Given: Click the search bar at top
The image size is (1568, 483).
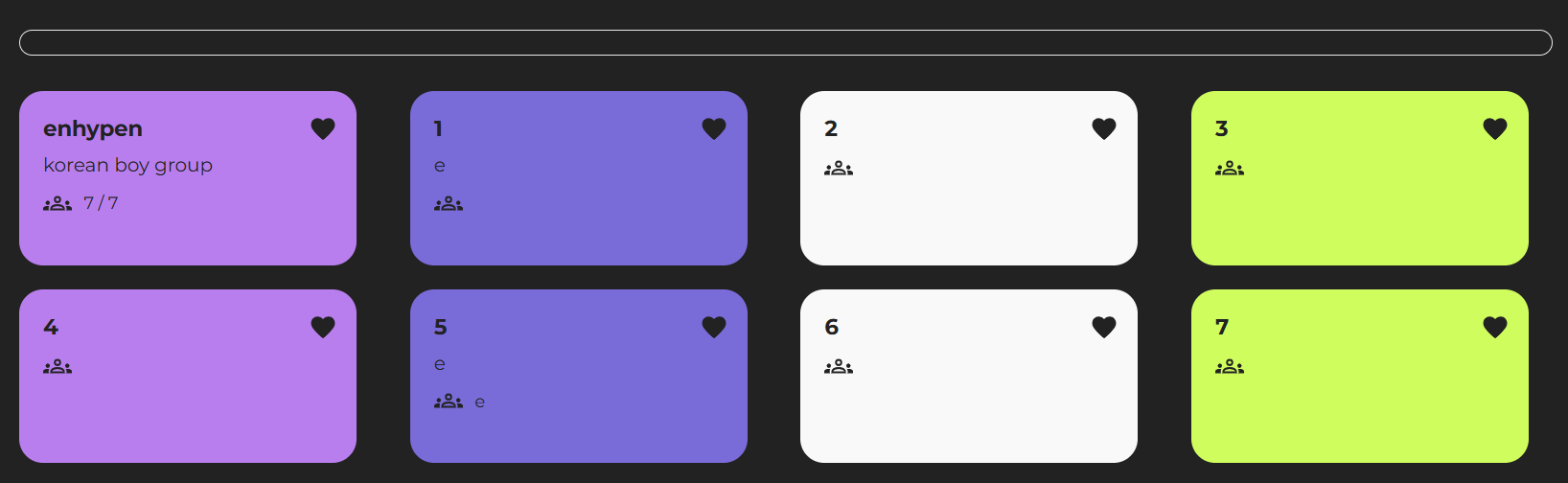Looking at the screenshot, I should [785, 42].
